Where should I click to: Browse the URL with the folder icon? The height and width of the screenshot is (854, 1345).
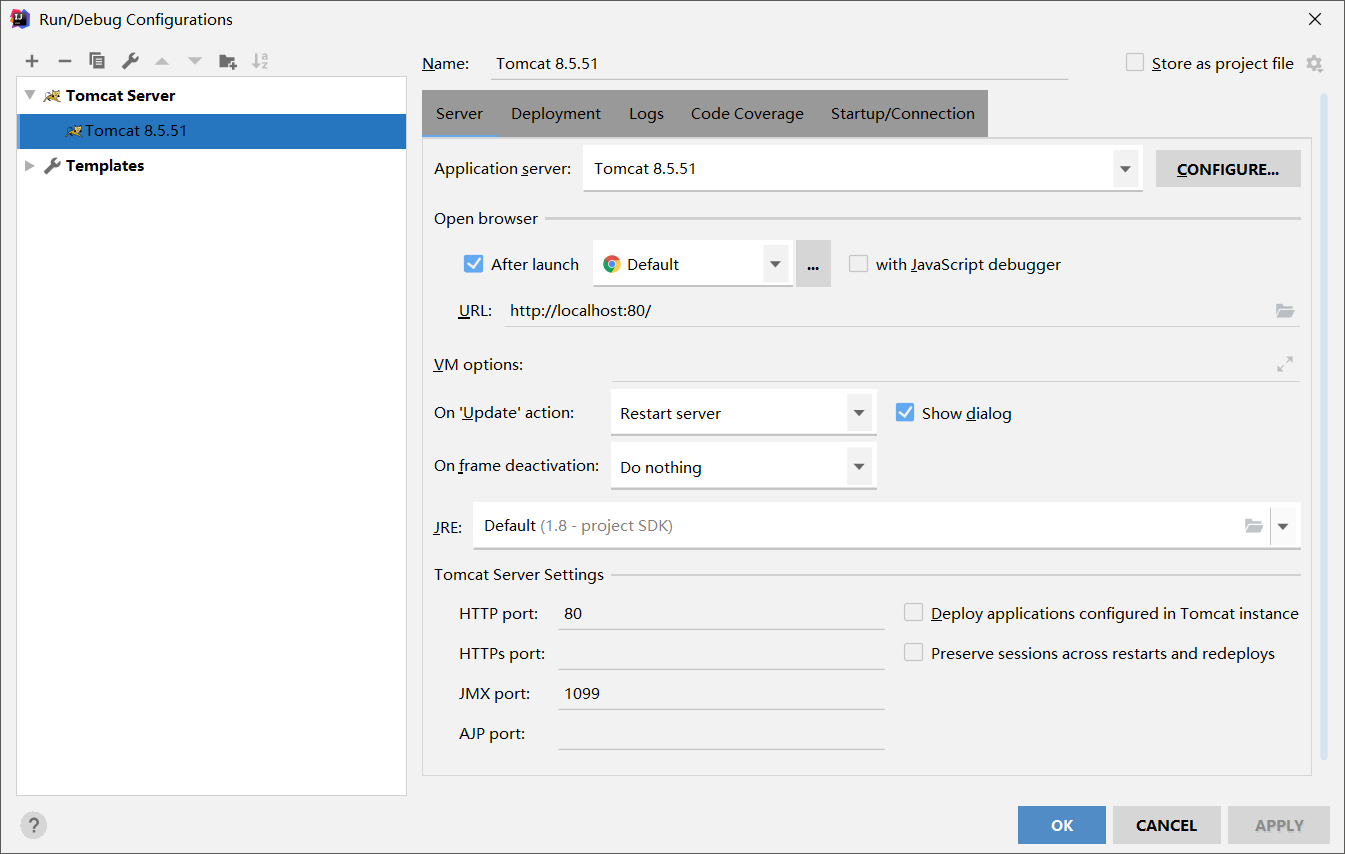1285,311
